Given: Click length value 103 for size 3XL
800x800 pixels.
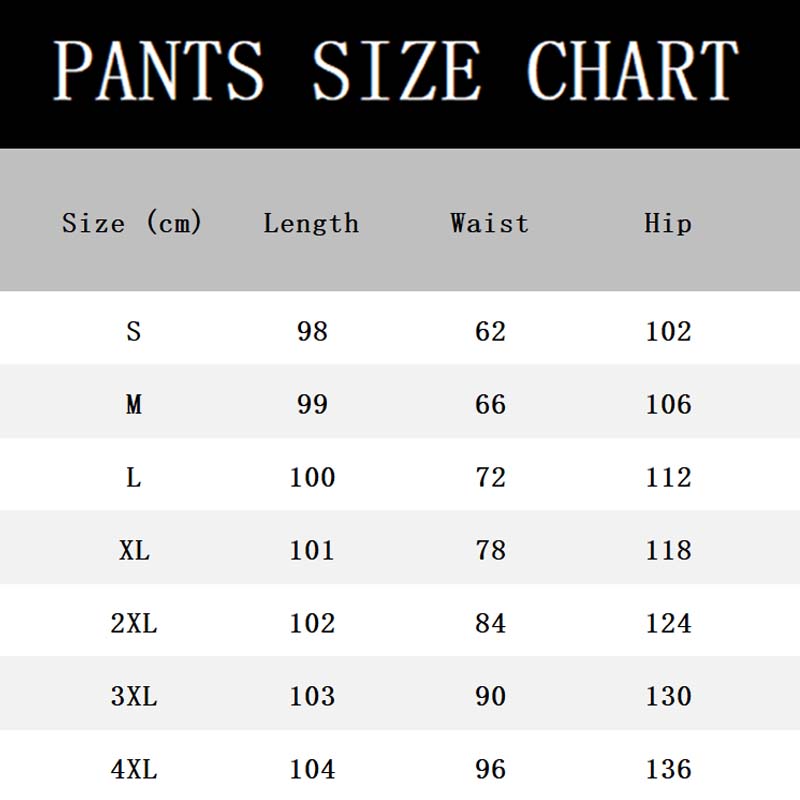Looking at the screenshot, I should click(x=312, y=696).
